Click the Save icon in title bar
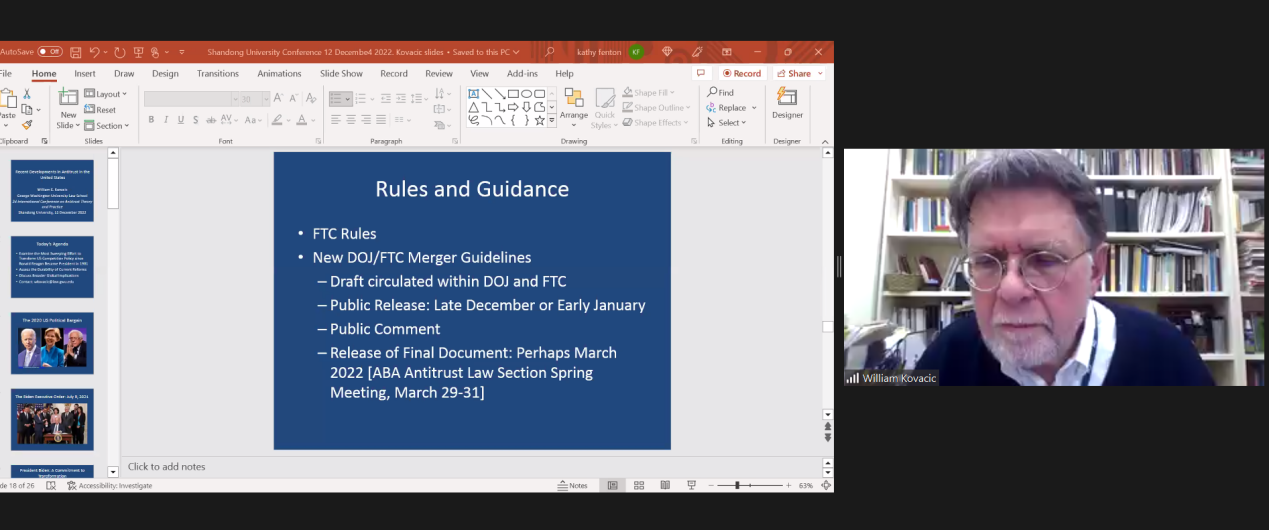Viewport: 1269px width, 530px height. coord(76,52)
